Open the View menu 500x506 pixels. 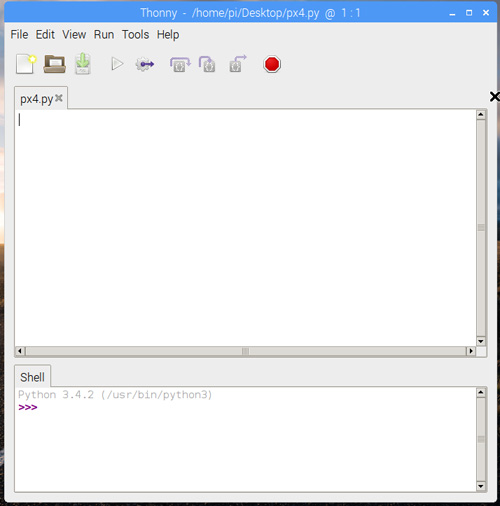tap(74, 35)
